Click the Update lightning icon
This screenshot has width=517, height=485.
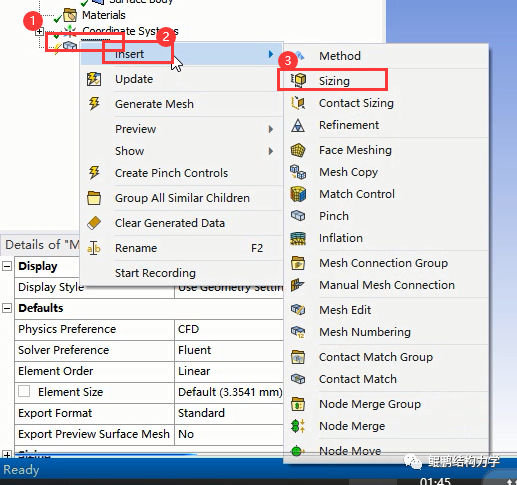pos(94,79)
